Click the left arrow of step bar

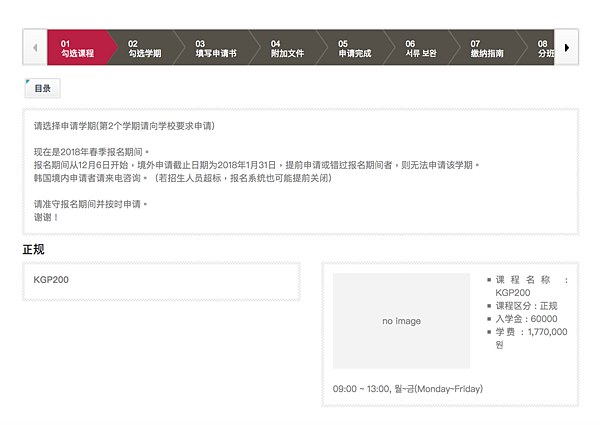tap(35, 47)
